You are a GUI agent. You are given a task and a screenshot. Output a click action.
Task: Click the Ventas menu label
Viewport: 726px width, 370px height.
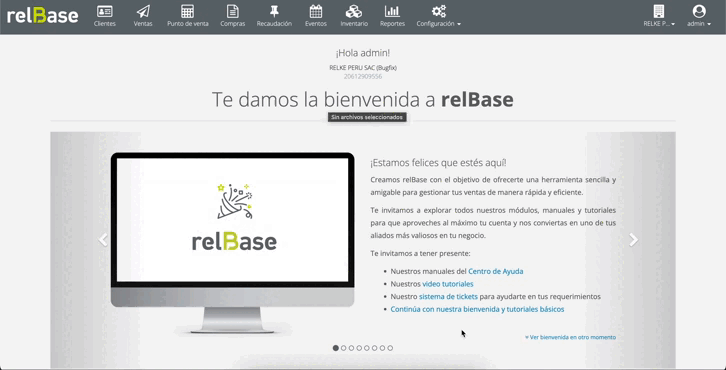click(x=143, y=24)
